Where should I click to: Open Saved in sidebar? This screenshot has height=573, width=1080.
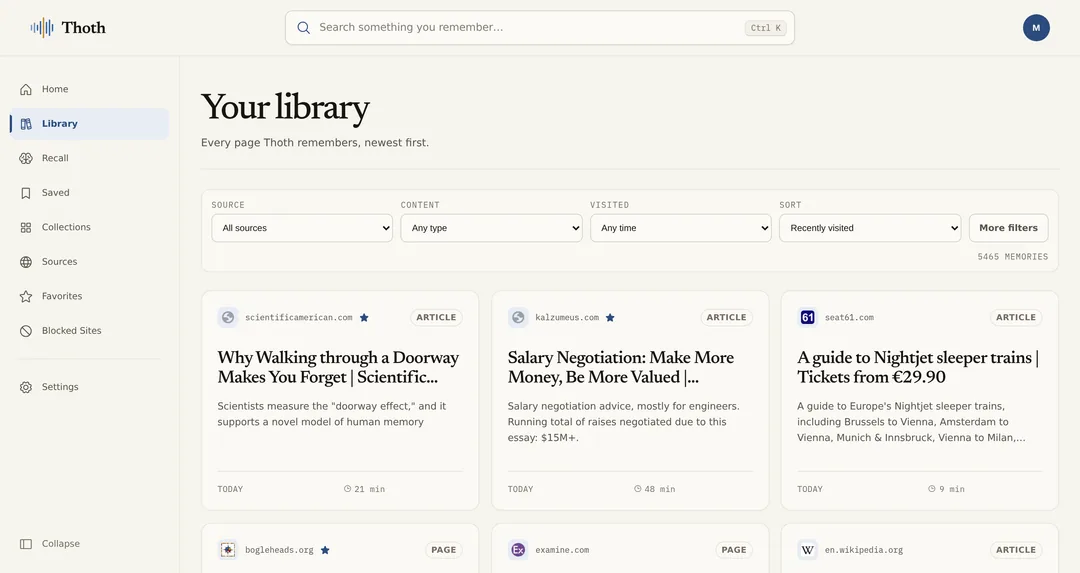(90, 193)
